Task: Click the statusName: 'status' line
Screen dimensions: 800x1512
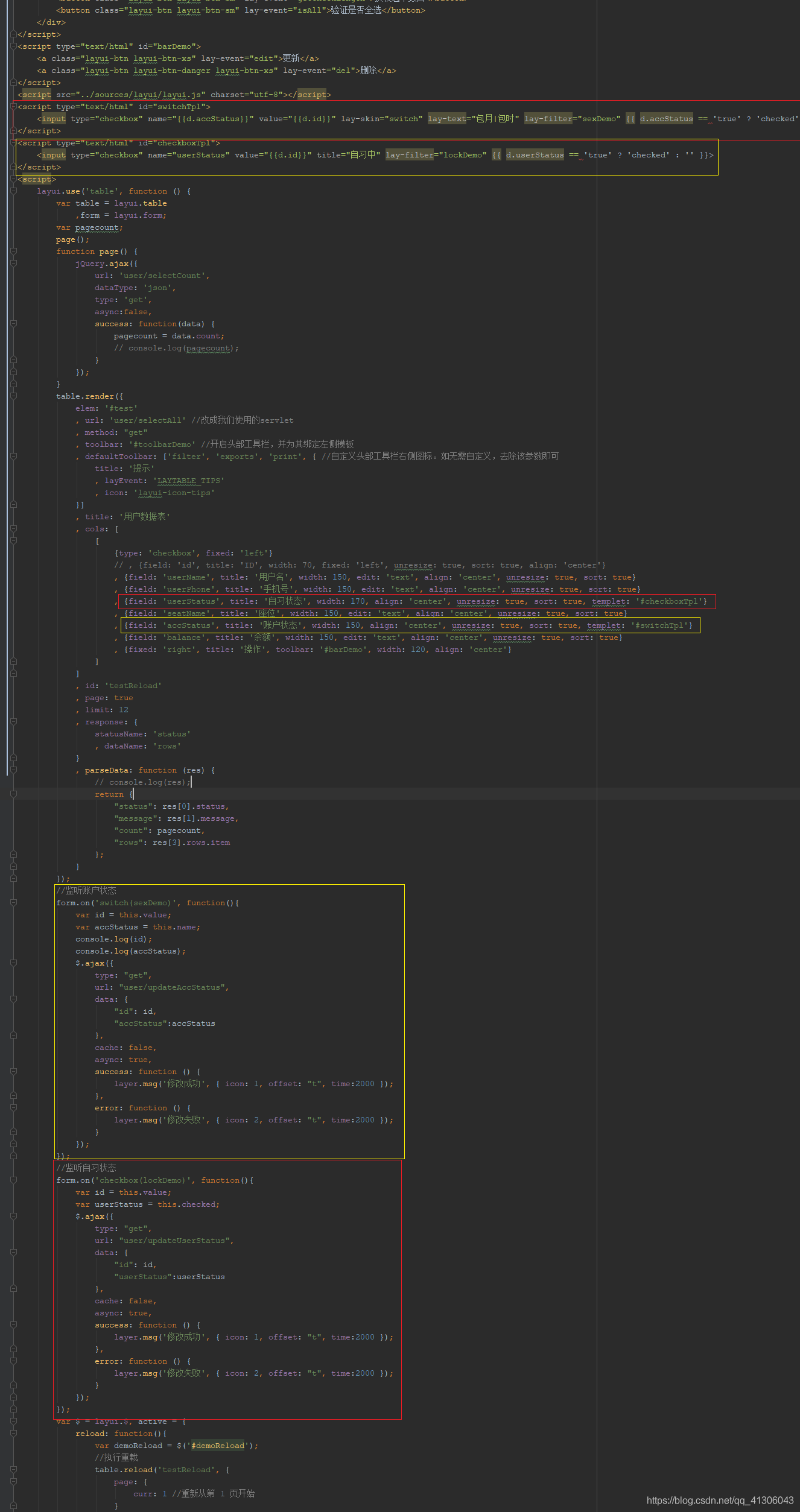Action: 142,734
